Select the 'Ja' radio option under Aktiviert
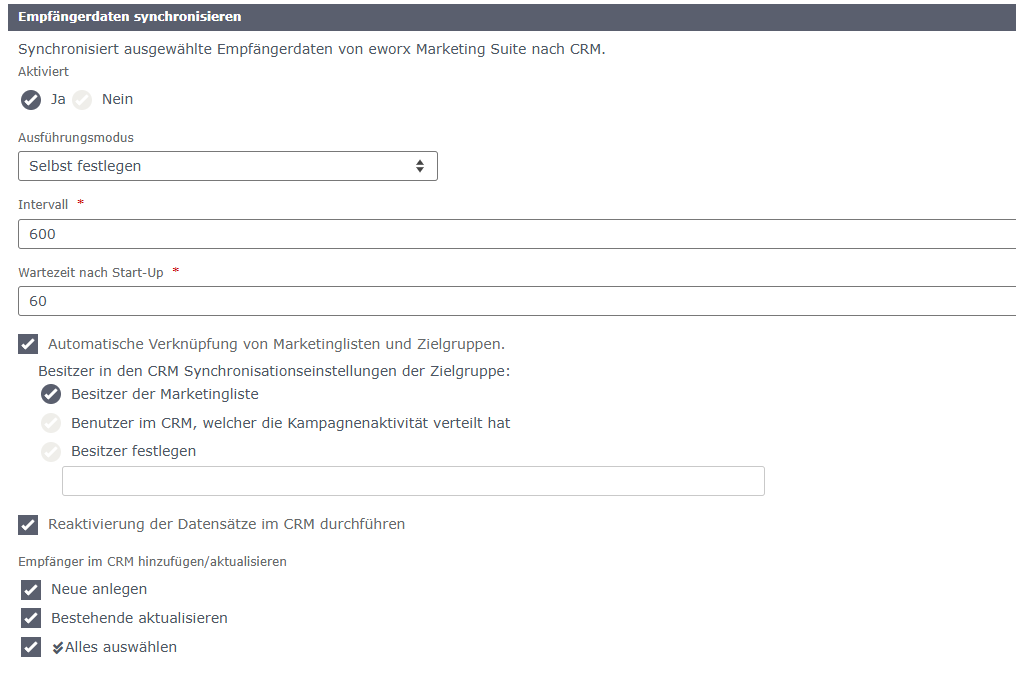The image size is (1016, 684). point(30,100)
